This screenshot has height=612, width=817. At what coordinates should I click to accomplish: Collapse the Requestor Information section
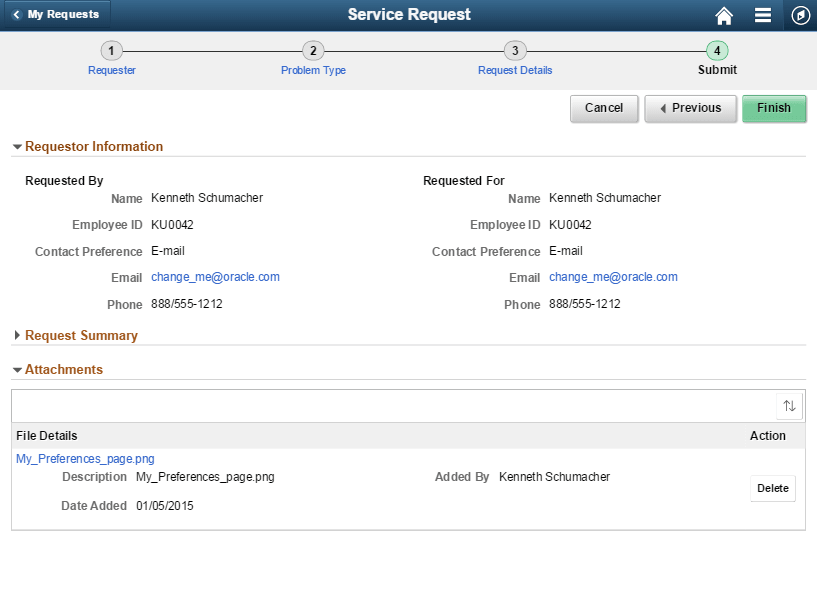[17, 146]
